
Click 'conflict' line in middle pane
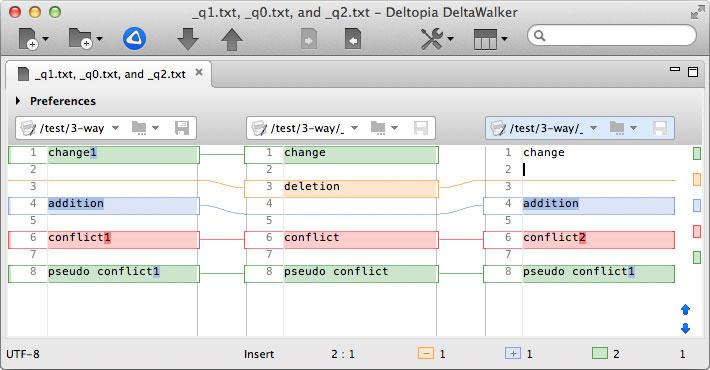click(341, 240)
